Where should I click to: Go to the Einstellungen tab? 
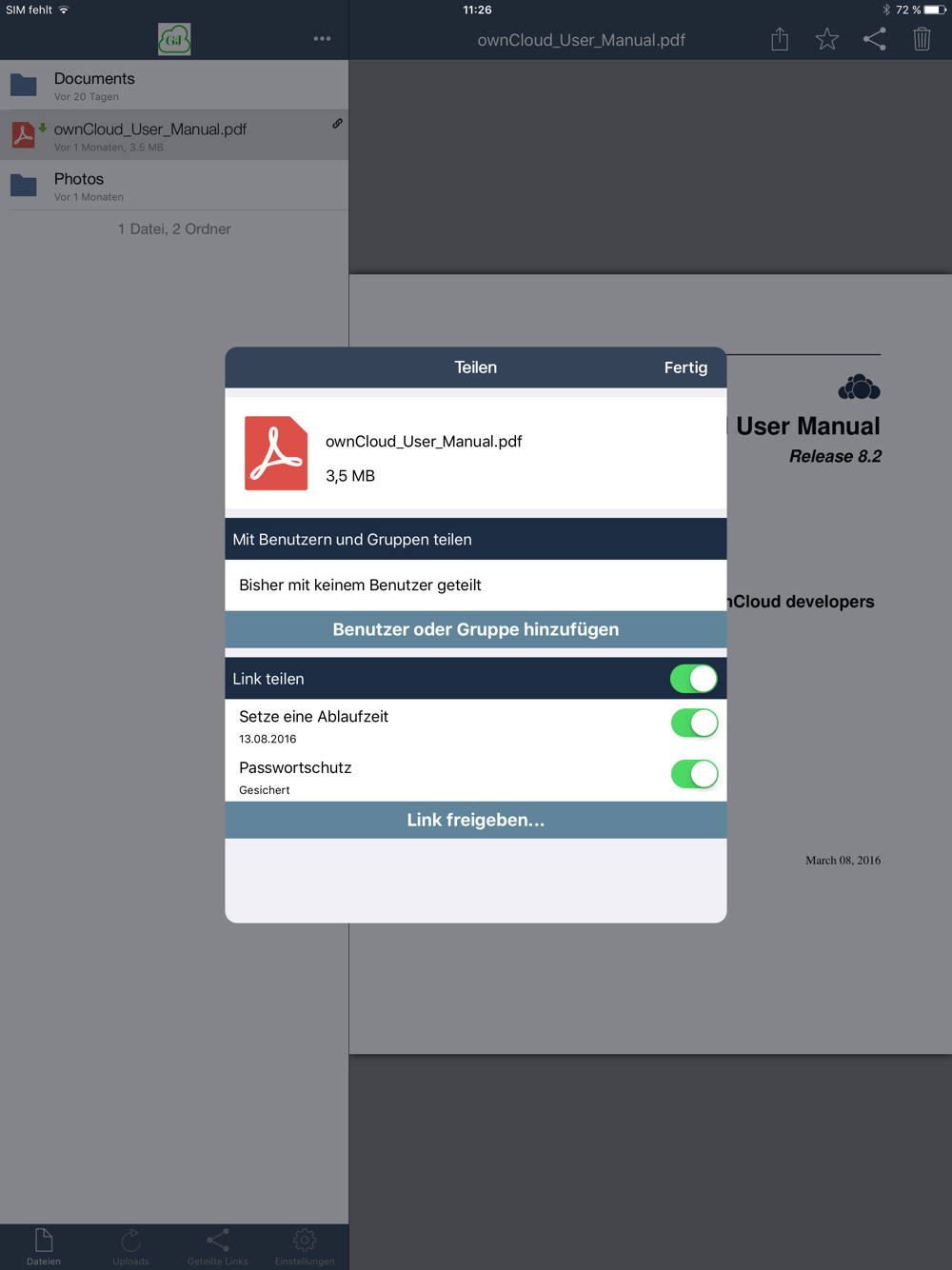pos(305,1247)
